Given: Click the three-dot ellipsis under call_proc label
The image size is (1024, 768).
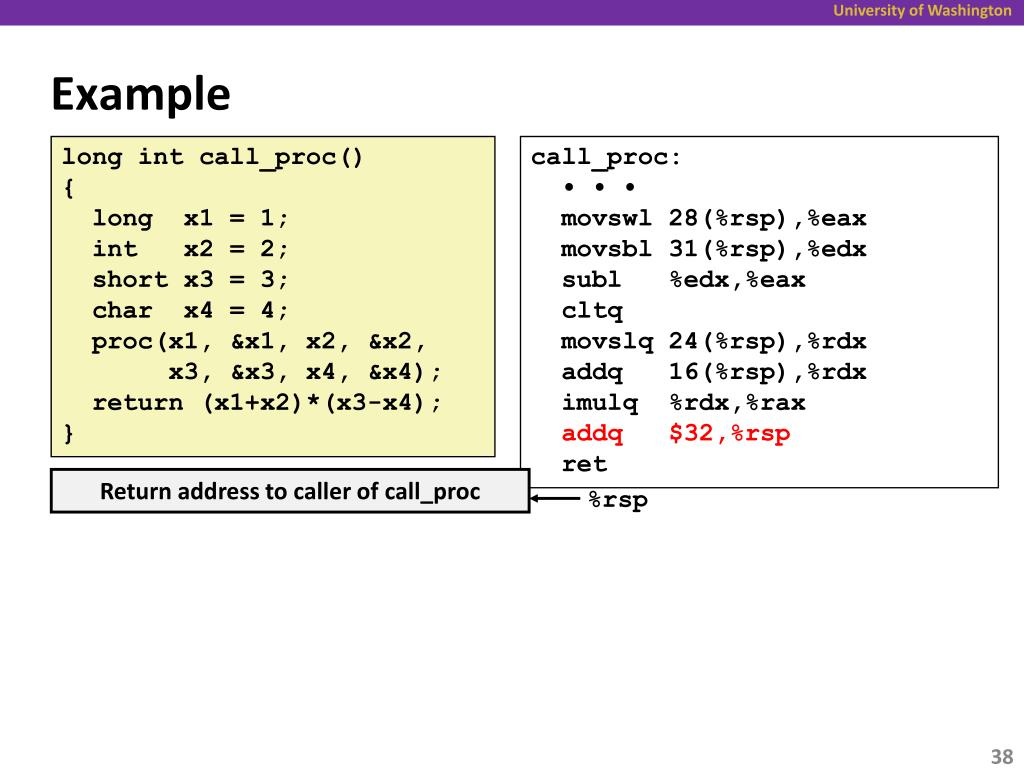Looking at the screenshot, I should click(599, 187).
